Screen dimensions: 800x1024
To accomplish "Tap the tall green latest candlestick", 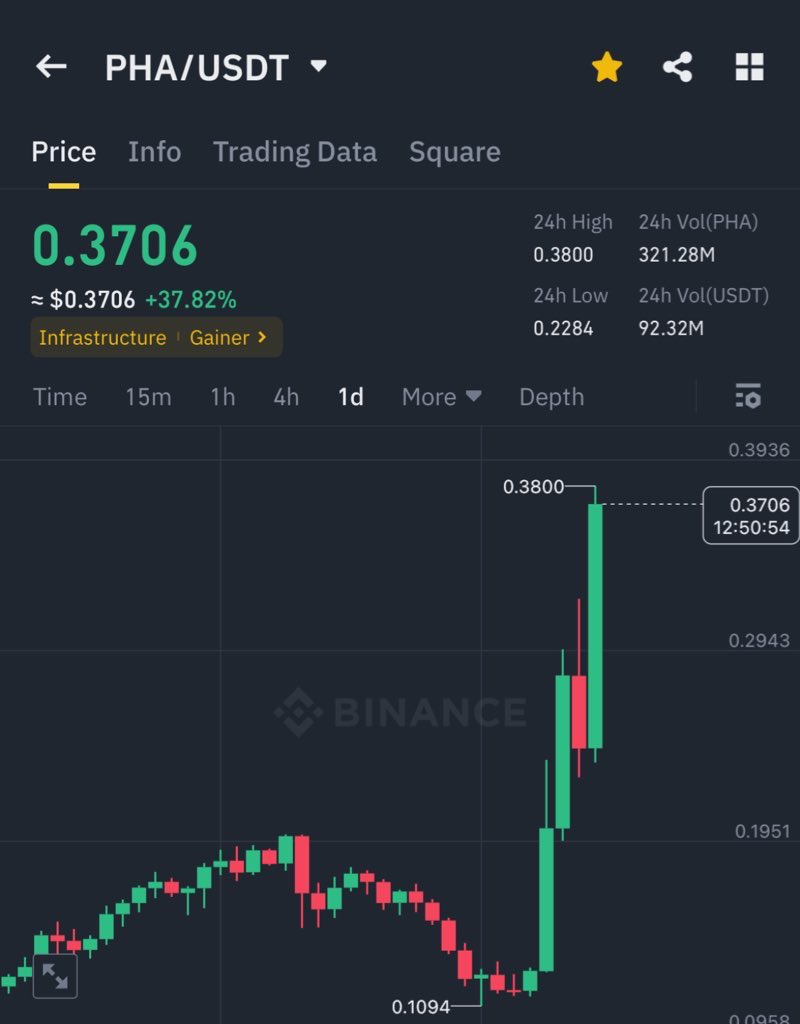I will 595,625.
